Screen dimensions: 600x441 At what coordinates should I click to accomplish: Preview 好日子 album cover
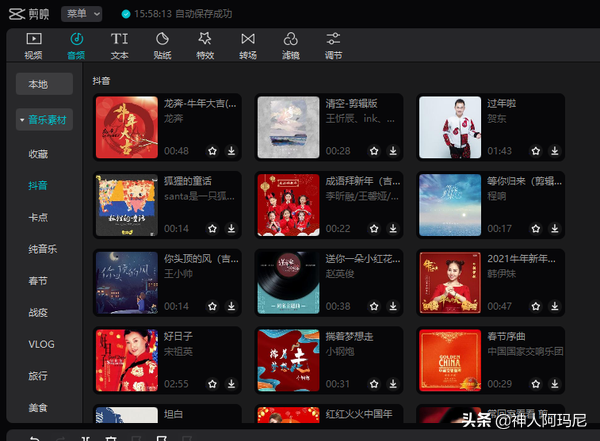(x=127, y=360)
